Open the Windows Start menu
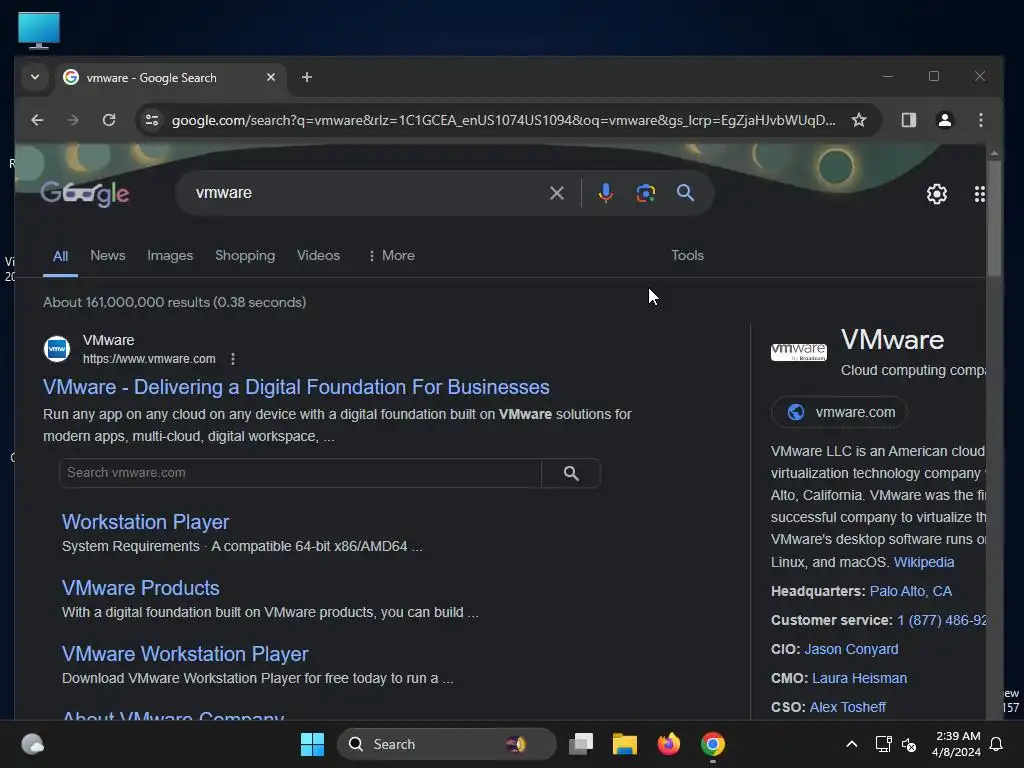This screenshot has height=768, width=1024. point(312,744)
